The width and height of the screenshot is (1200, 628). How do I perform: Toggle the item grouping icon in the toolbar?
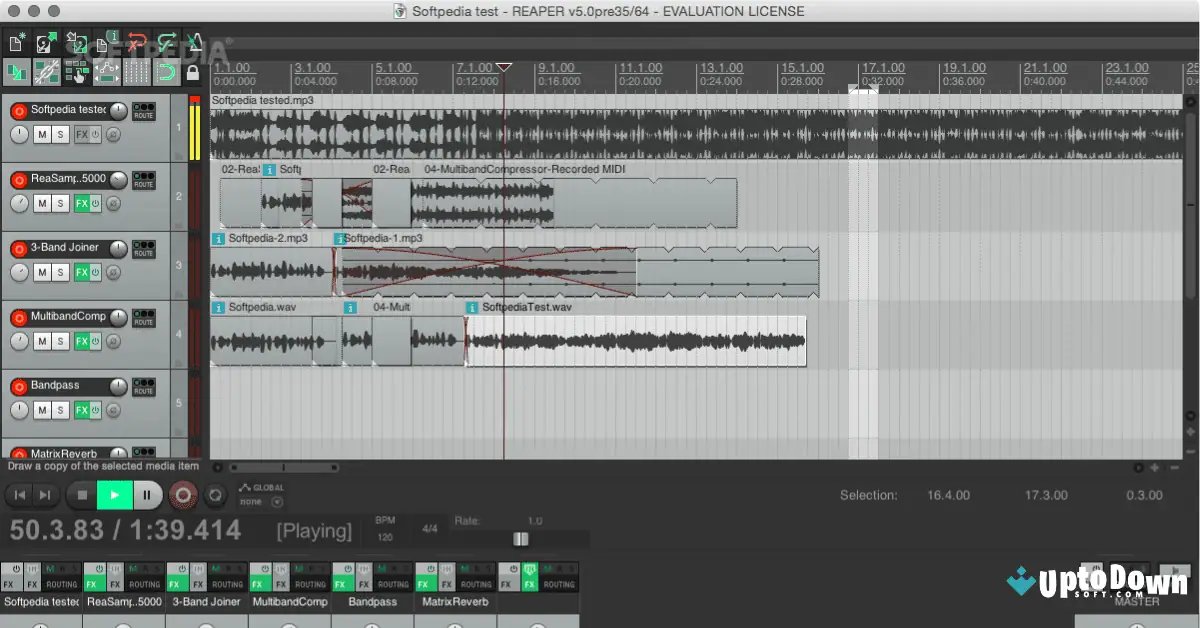[x=48, y=72]
